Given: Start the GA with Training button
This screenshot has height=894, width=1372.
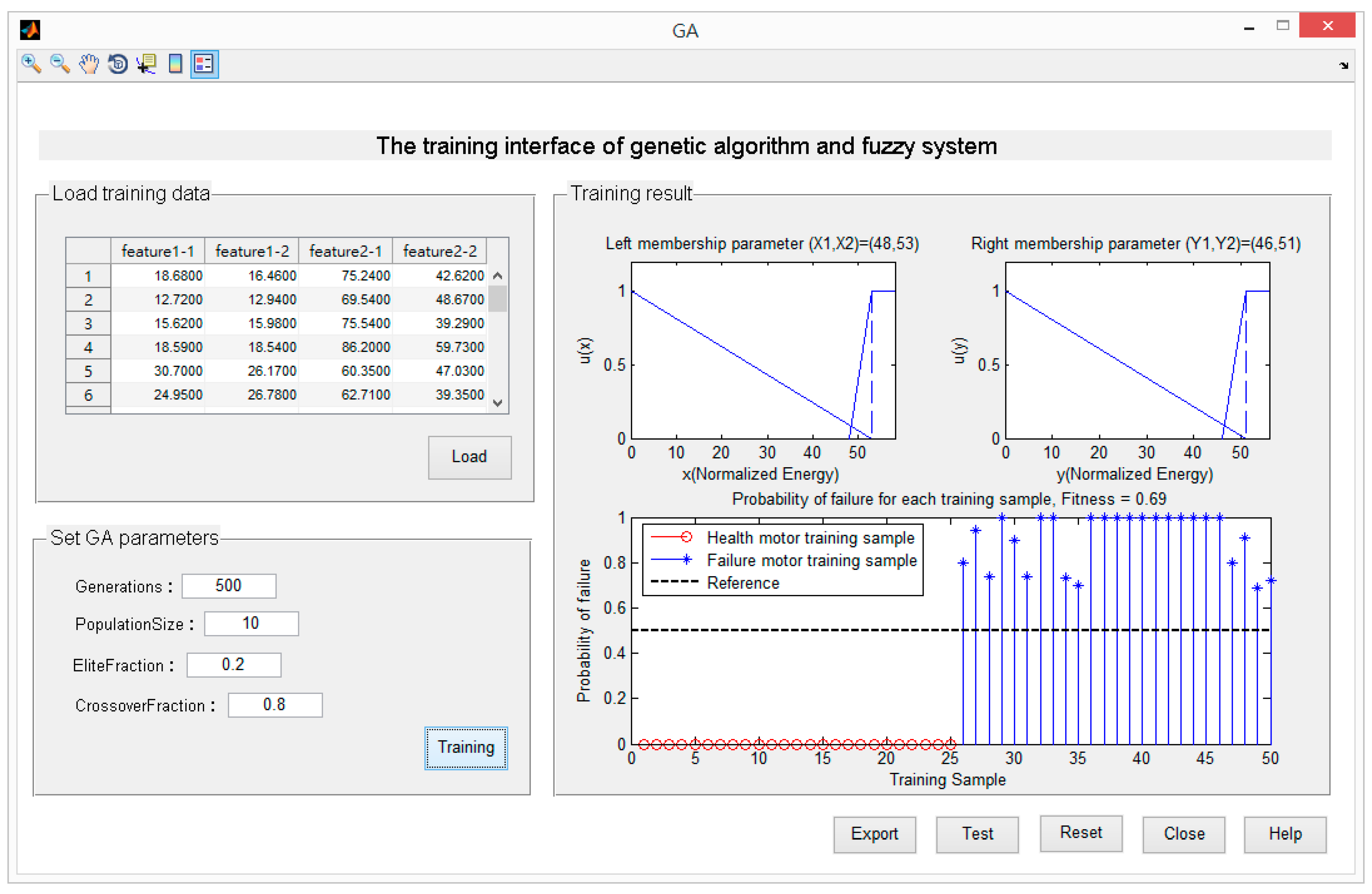Looking at the screenshot, I should point(466,748).
